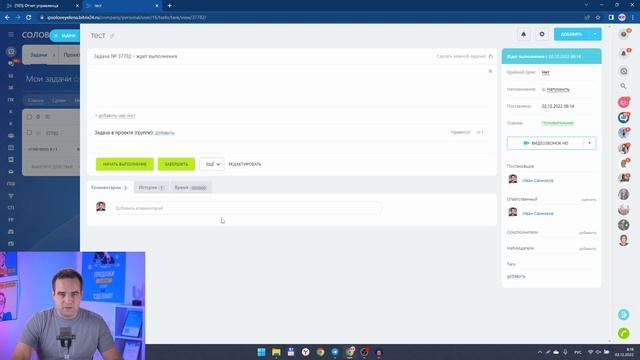
Task: Open a new browser tab with plus icon
Action: [169, 6]
